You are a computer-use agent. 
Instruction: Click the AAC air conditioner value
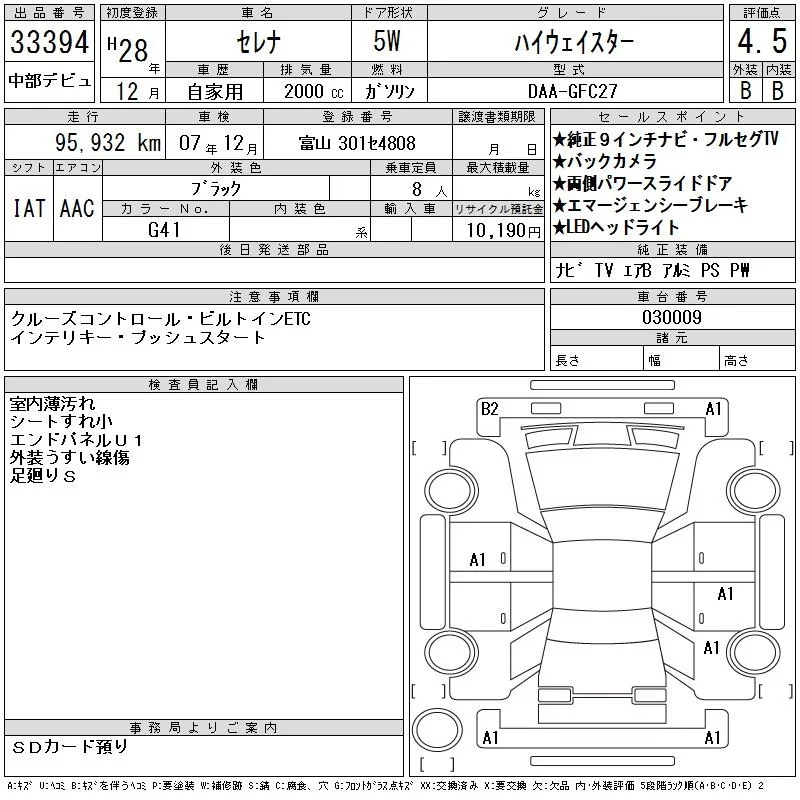tap(77, 208)
